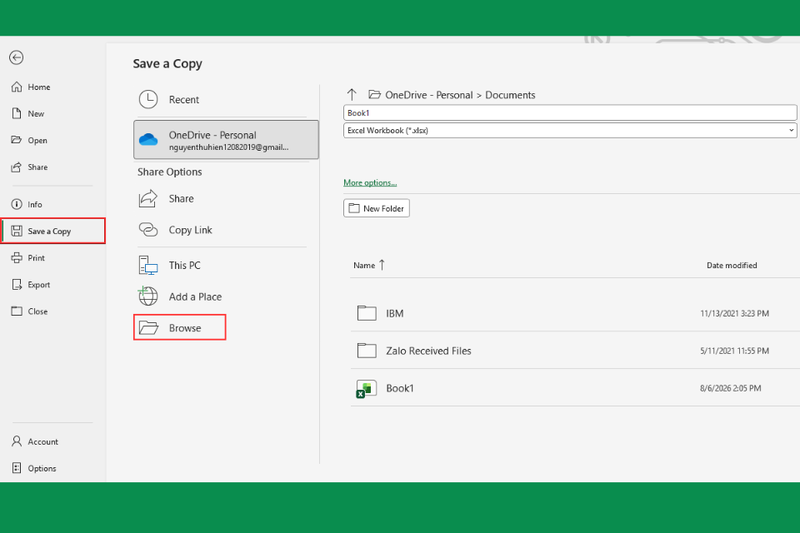The image size is (800, 533).
Task: Open the More options link
Action: tap(370, 183)
